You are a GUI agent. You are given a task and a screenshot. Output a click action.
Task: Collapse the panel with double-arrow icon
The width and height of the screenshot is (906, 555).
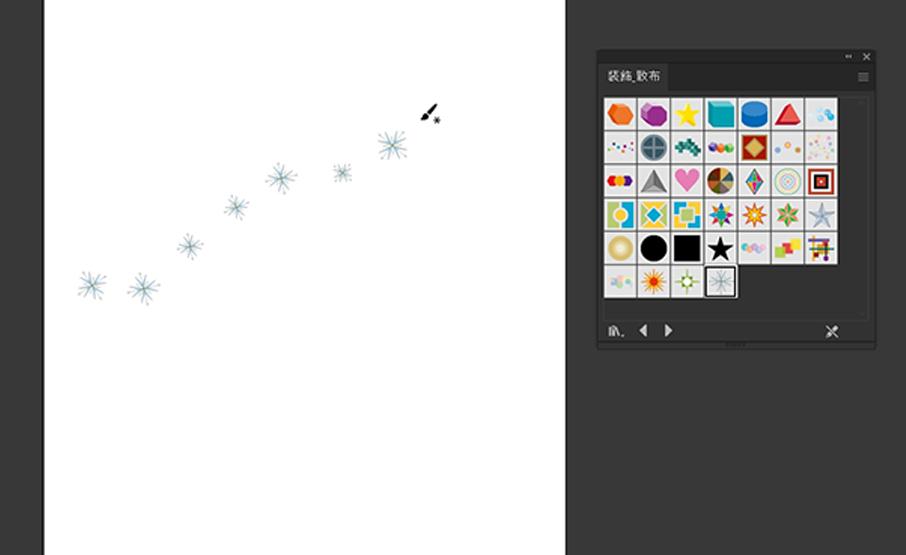click(x=848, y=57)
